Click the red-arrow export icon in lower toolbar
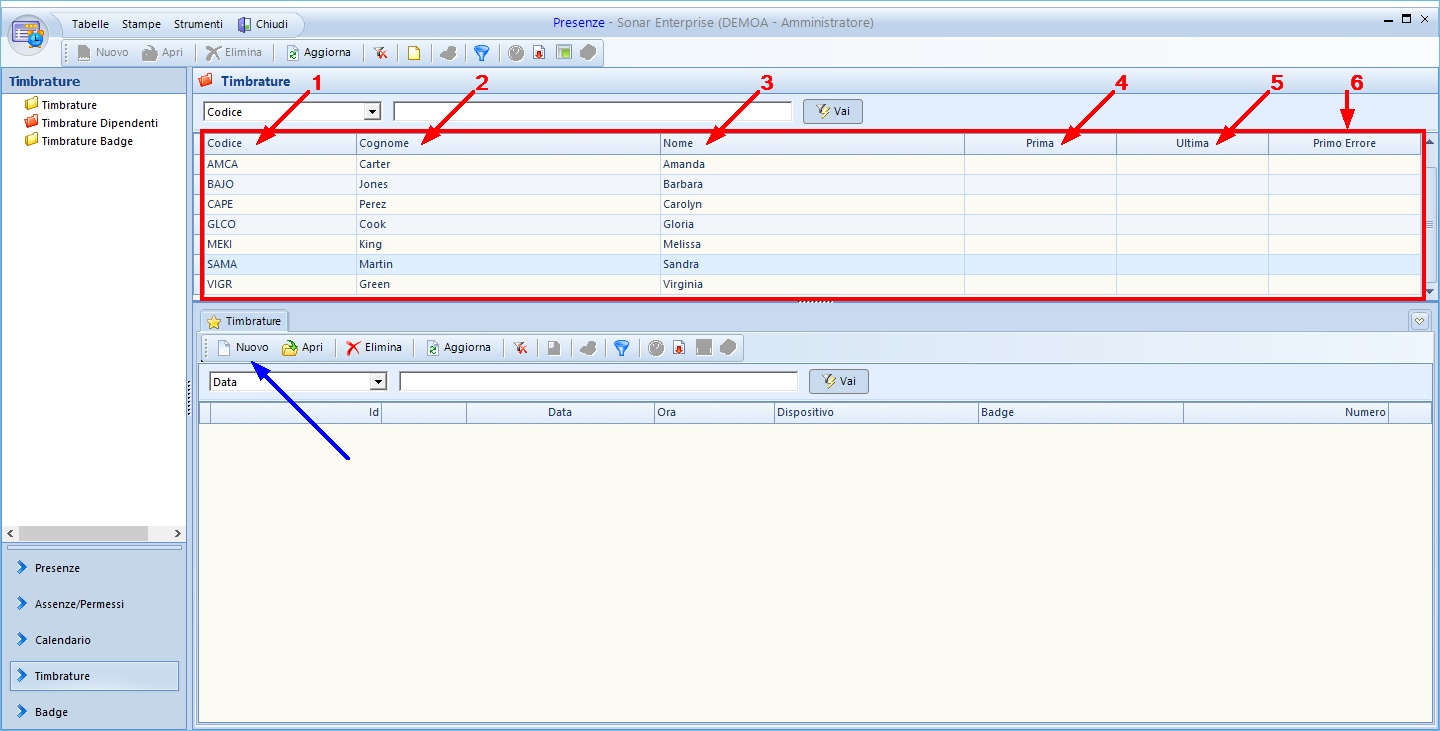This screenshot has height=731, width=1440. click(x=679, y=348)
